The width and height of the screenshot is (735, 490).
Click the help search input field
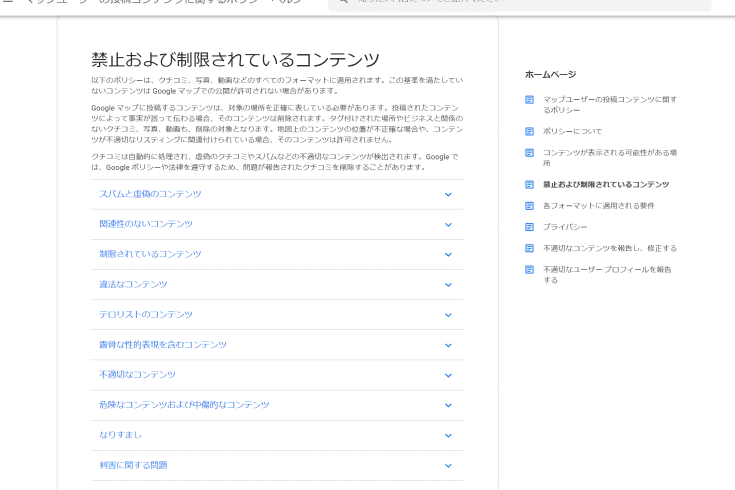click(x=519, y=4)
